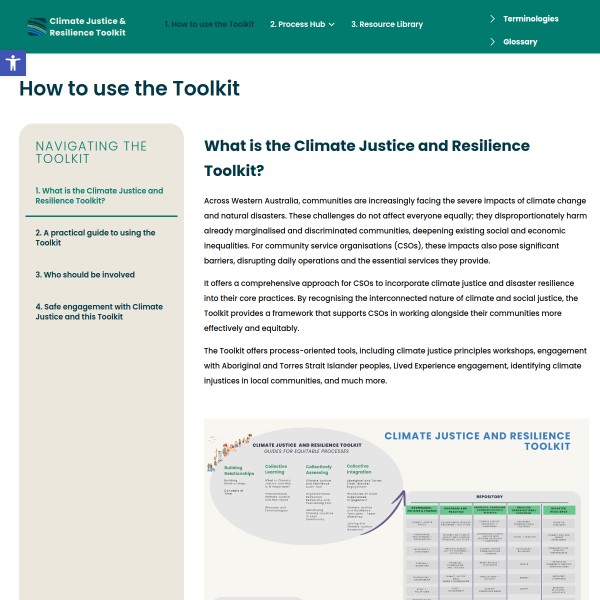Image resolution: width=600 pixels, height=600 pixels.
Task: Select 'What is the Climate Justice' sidebar item
Action: pos(99,195)
